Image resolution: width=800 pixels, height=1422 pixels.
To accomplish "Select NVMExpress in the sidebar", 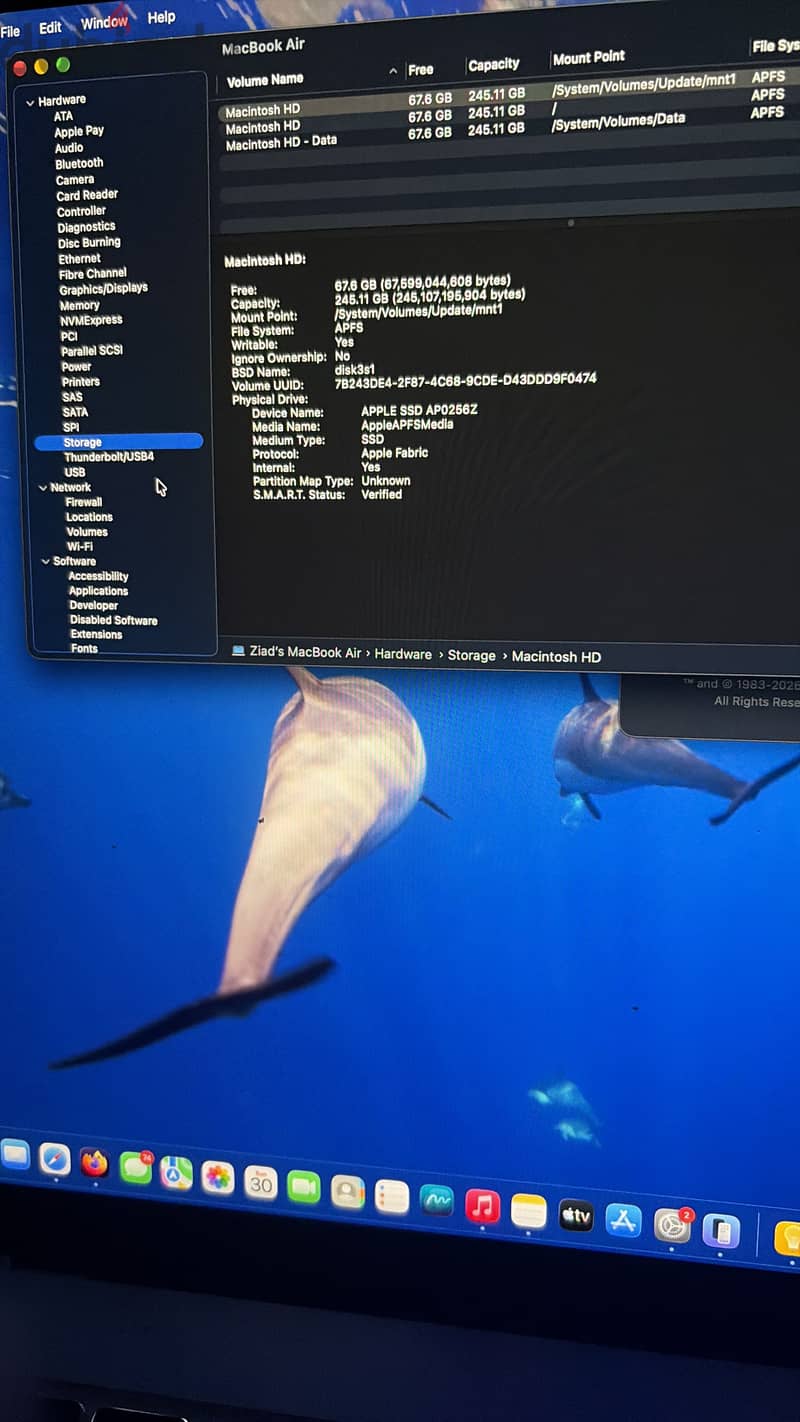I will pos(91,320).
